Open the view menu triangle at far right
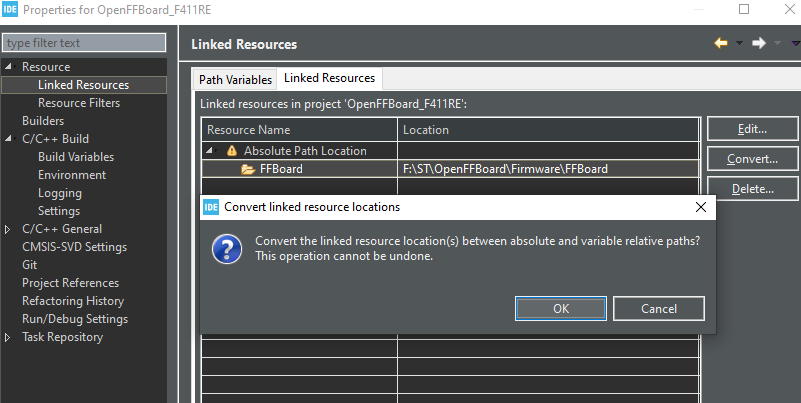The image size is (801, 403). click(x=795, y=43)
